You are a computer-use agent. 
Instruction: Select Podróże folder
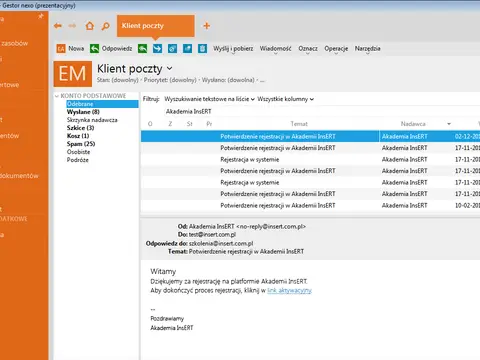coord(78,160)
